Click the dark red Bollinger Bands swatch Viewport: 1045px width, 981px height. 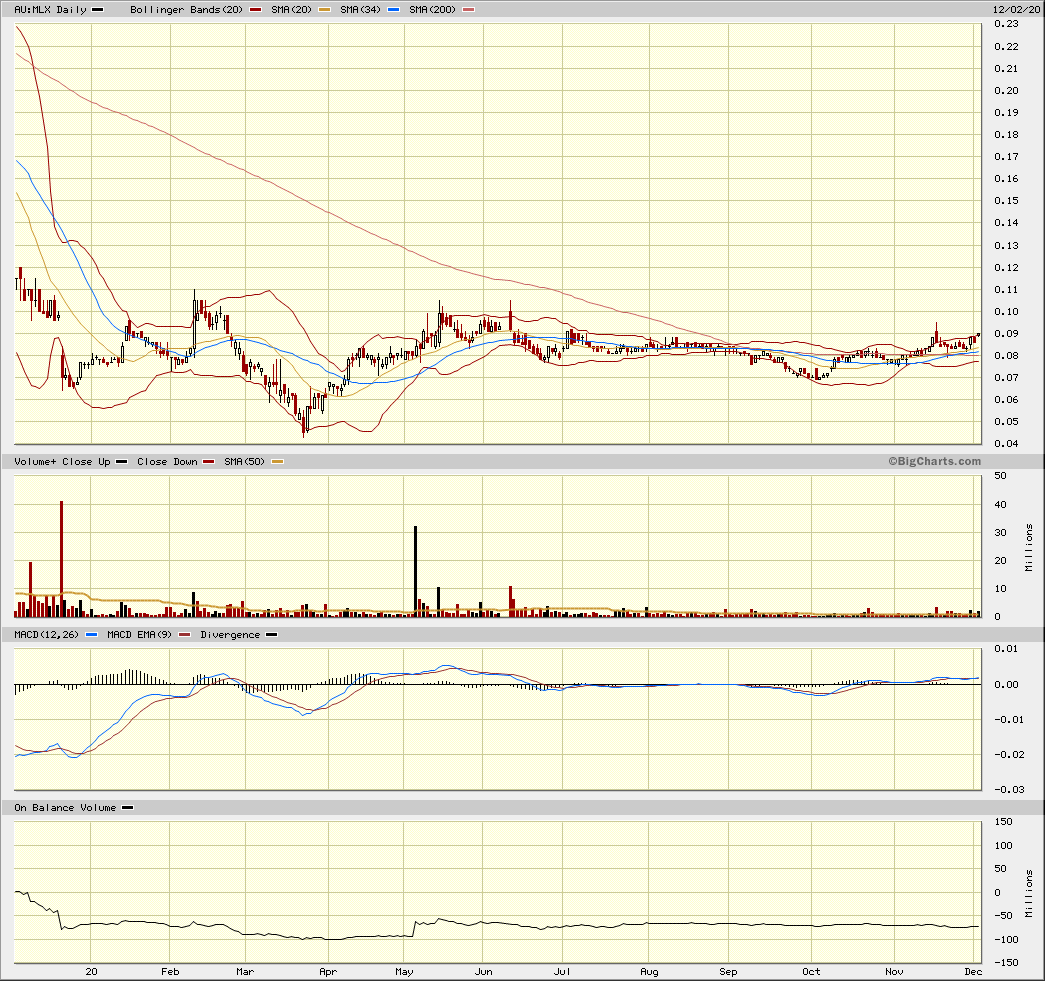point(255,10)
